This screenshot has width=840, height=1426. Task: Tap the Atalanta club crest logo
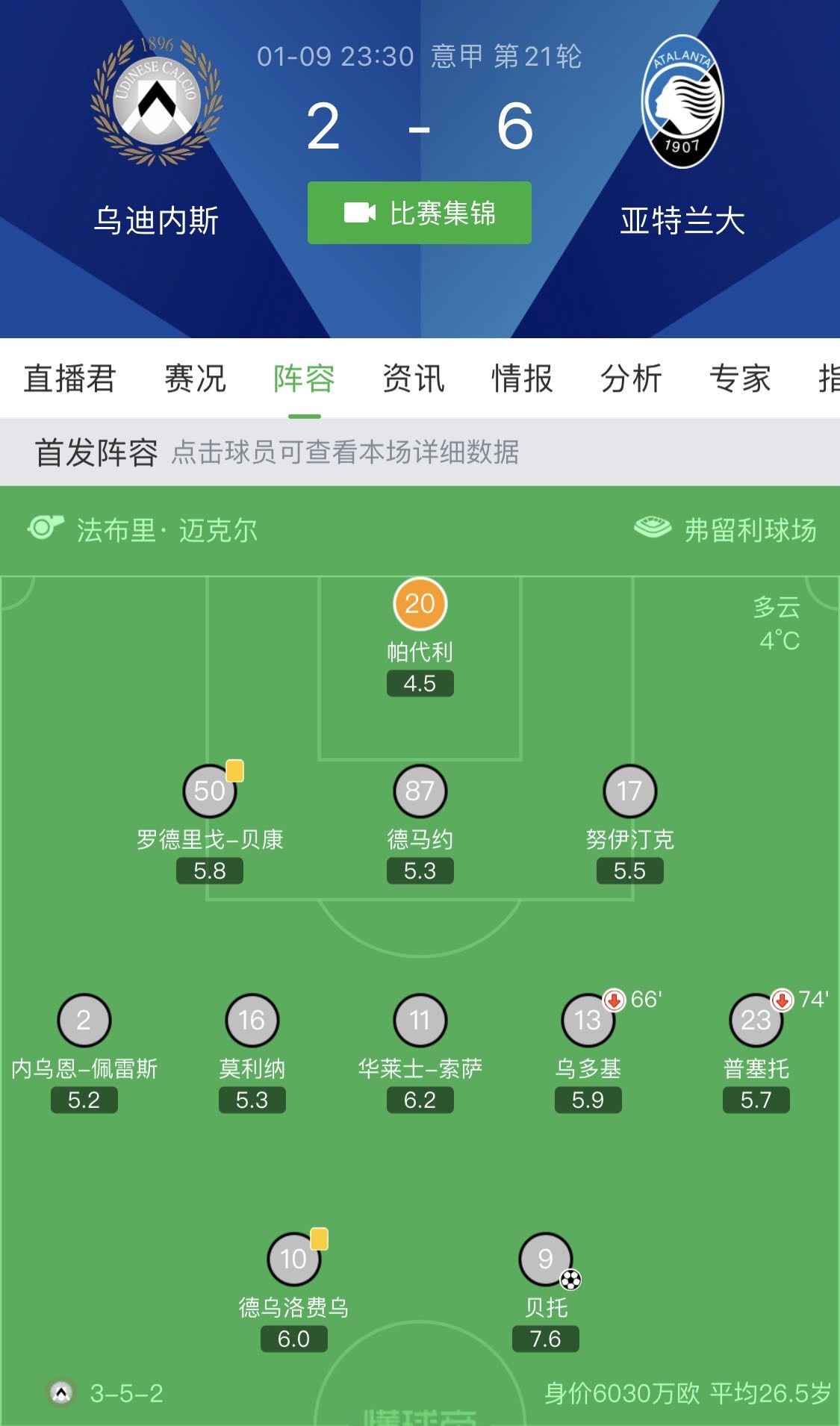(x=682, y=102)
